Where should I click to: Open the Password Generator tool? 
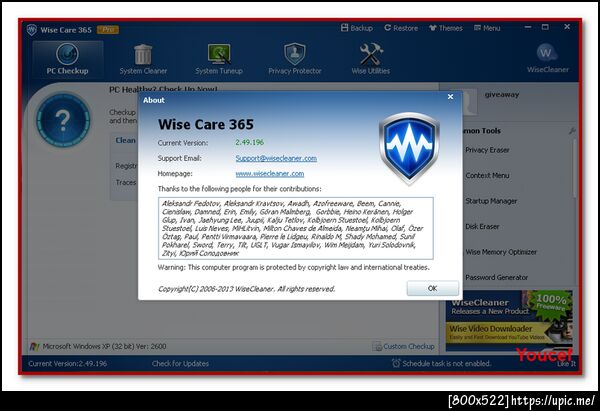point(496,277)
